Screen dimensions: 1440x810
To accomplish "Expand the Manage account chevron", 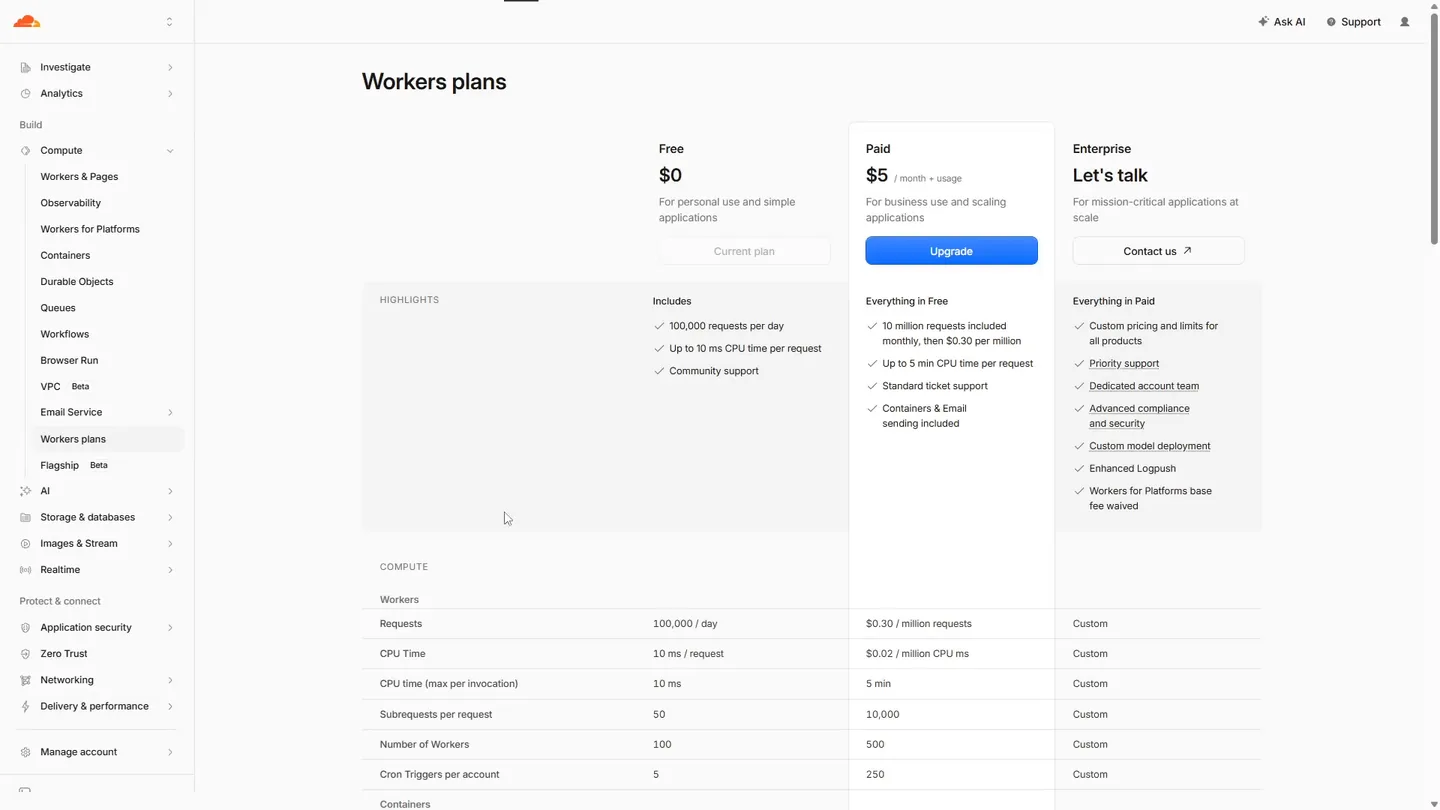I will pyautogui.click(x=170, y=752).
